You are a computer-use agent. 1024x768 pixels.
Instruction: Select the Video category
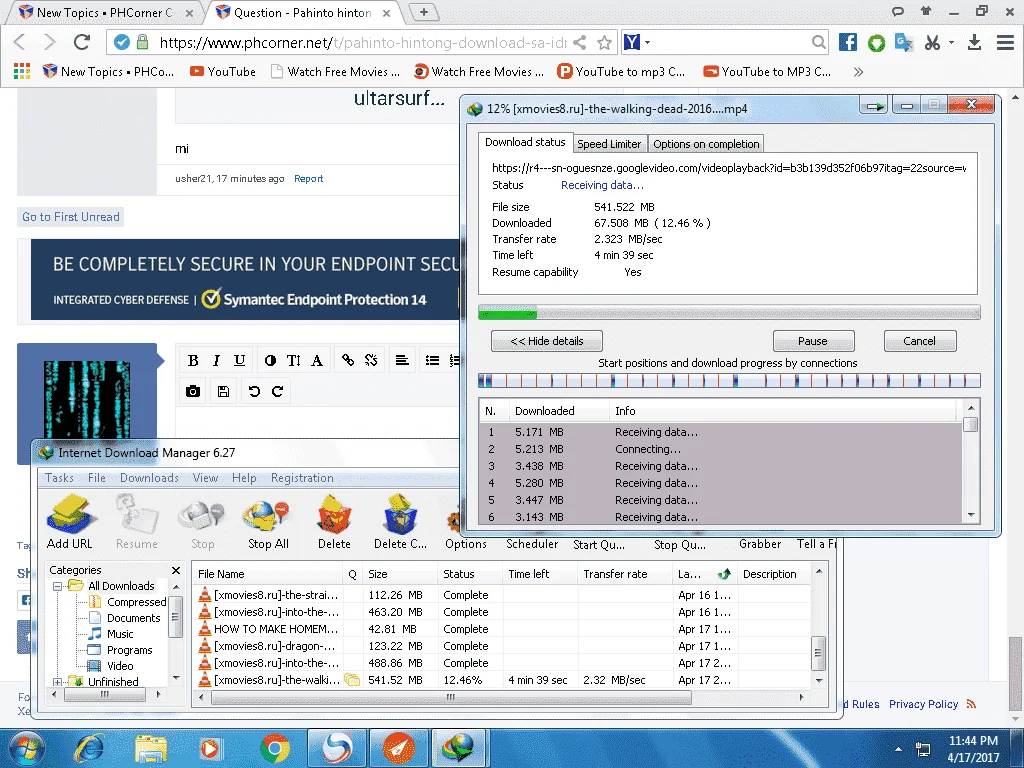tap(120, 666)
